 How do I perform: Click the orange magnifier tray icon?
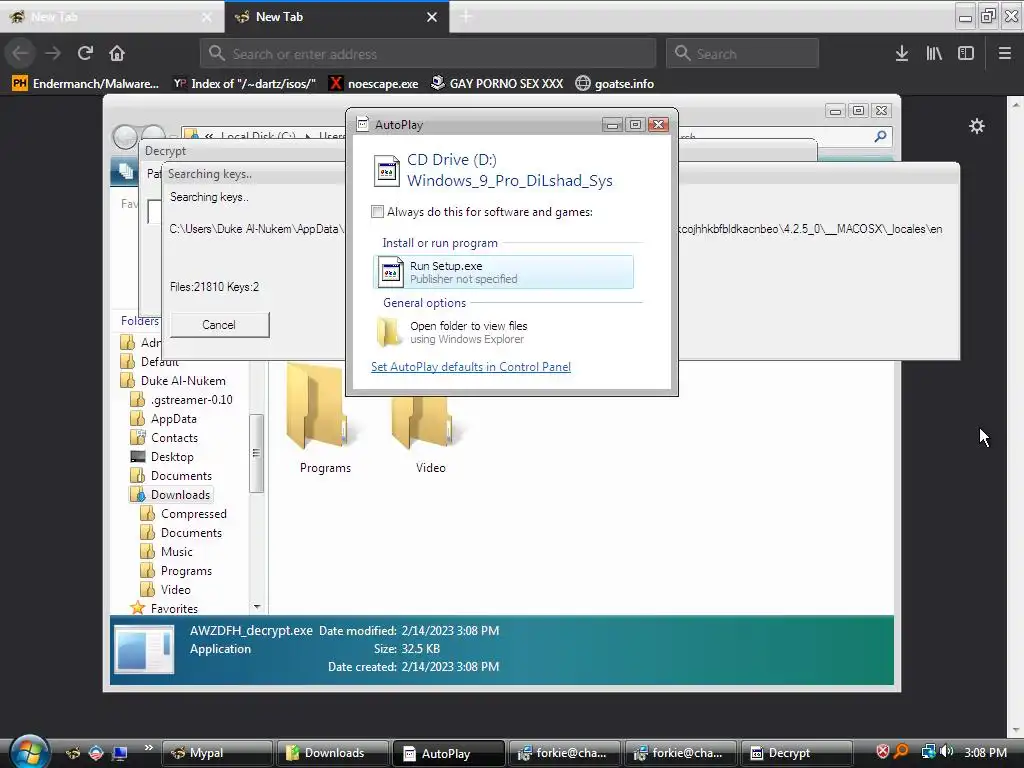[x=902, y=752]
